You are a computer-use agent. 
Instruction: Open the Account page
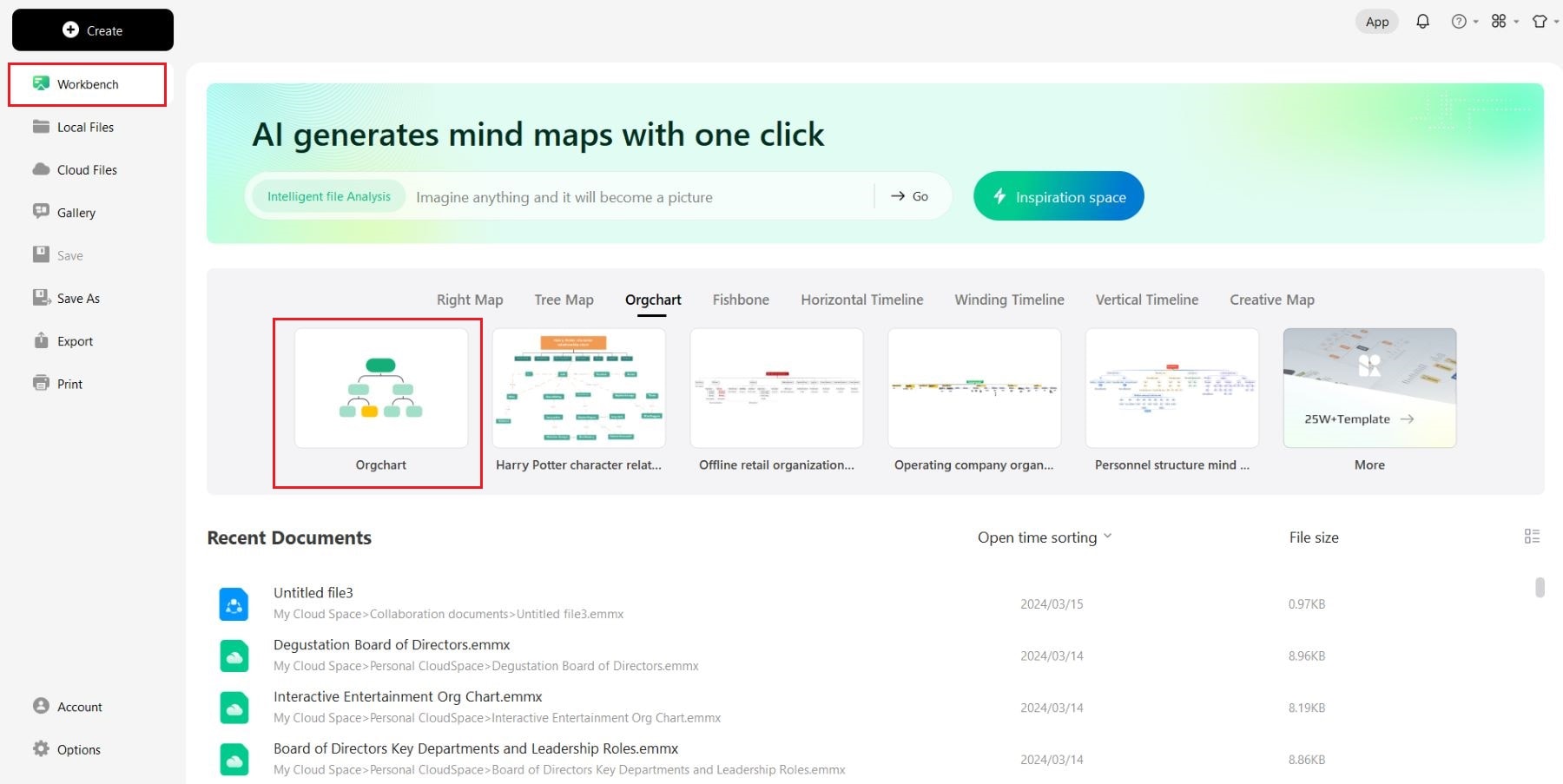tap(80, 707)
